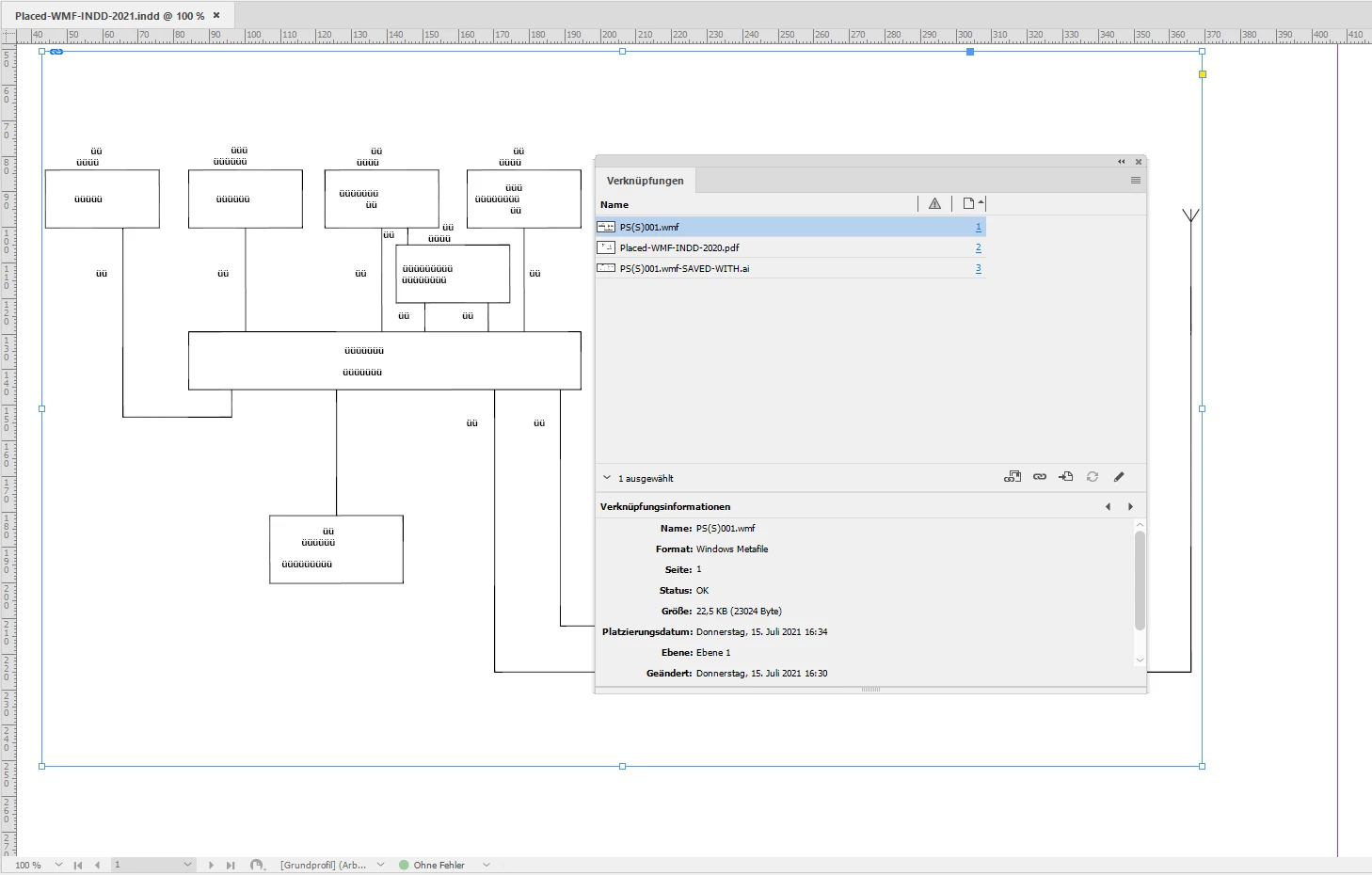Open the page number dropdown
Viewport: 1372px width, 875px height.
(x=187, y=865)
